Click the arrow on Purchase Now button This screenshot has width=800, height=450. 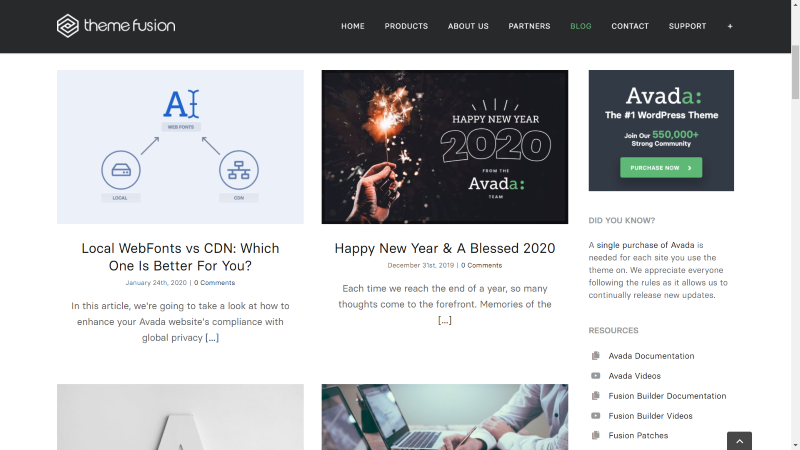(690, 168)
